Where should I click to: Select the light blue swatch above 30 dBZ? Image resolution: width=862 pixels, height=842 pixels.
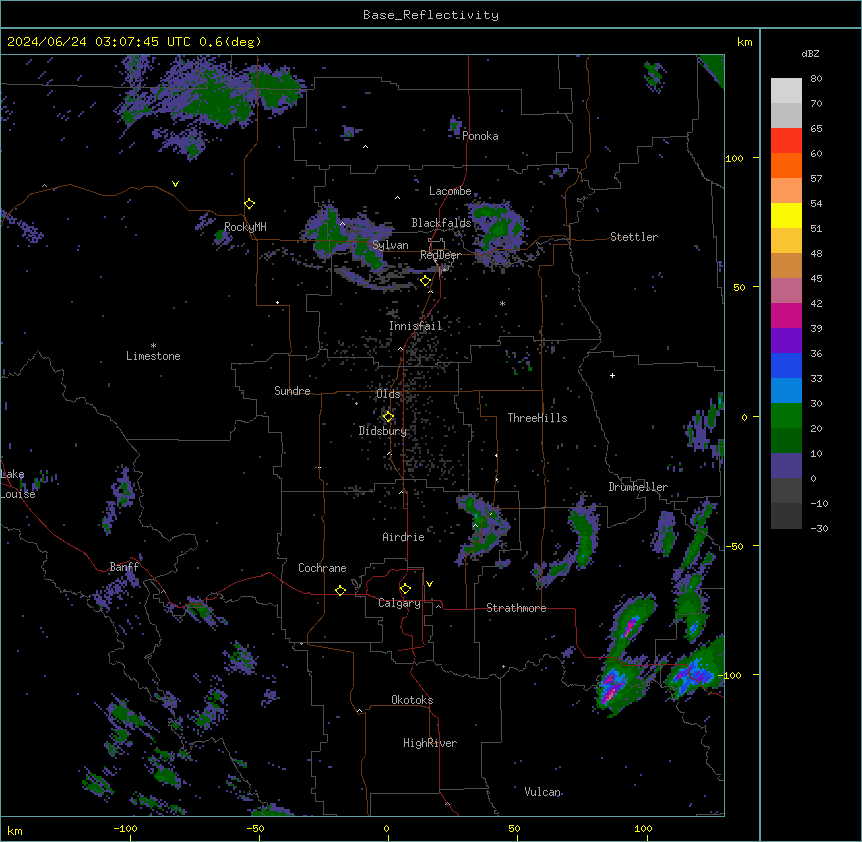(x=786, y=390)
